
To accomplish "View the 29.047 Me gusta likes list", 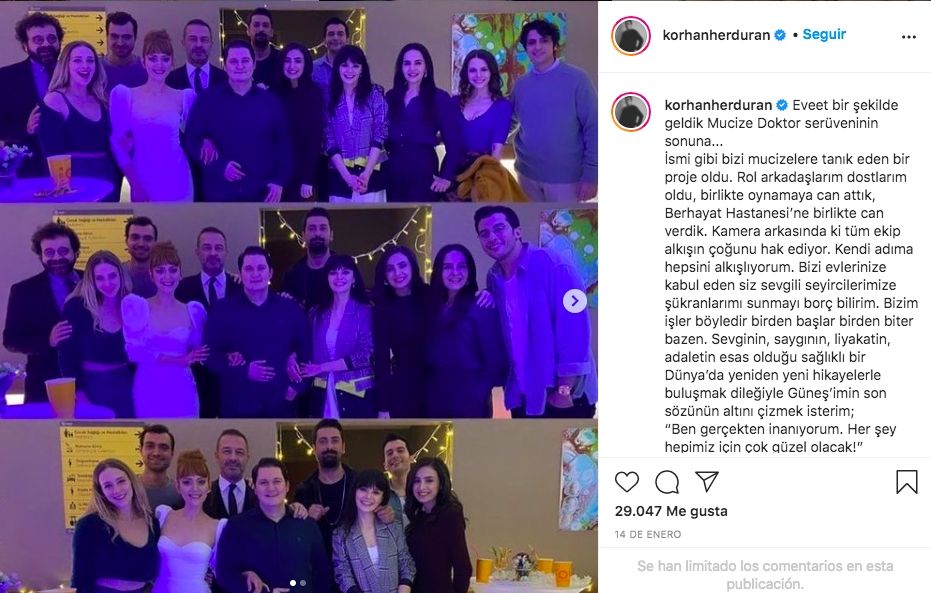I will (671, 511).
